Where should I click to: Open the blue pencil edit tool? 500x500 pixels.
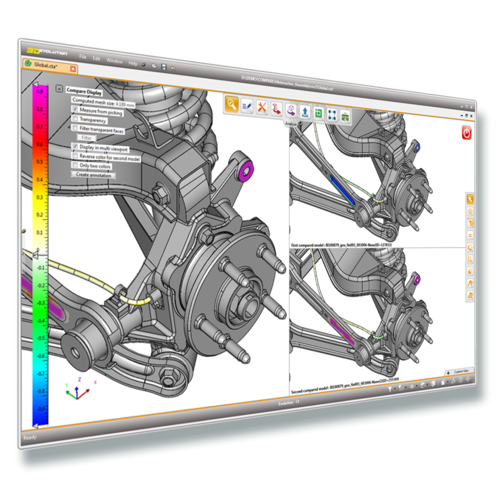[247, 106]
